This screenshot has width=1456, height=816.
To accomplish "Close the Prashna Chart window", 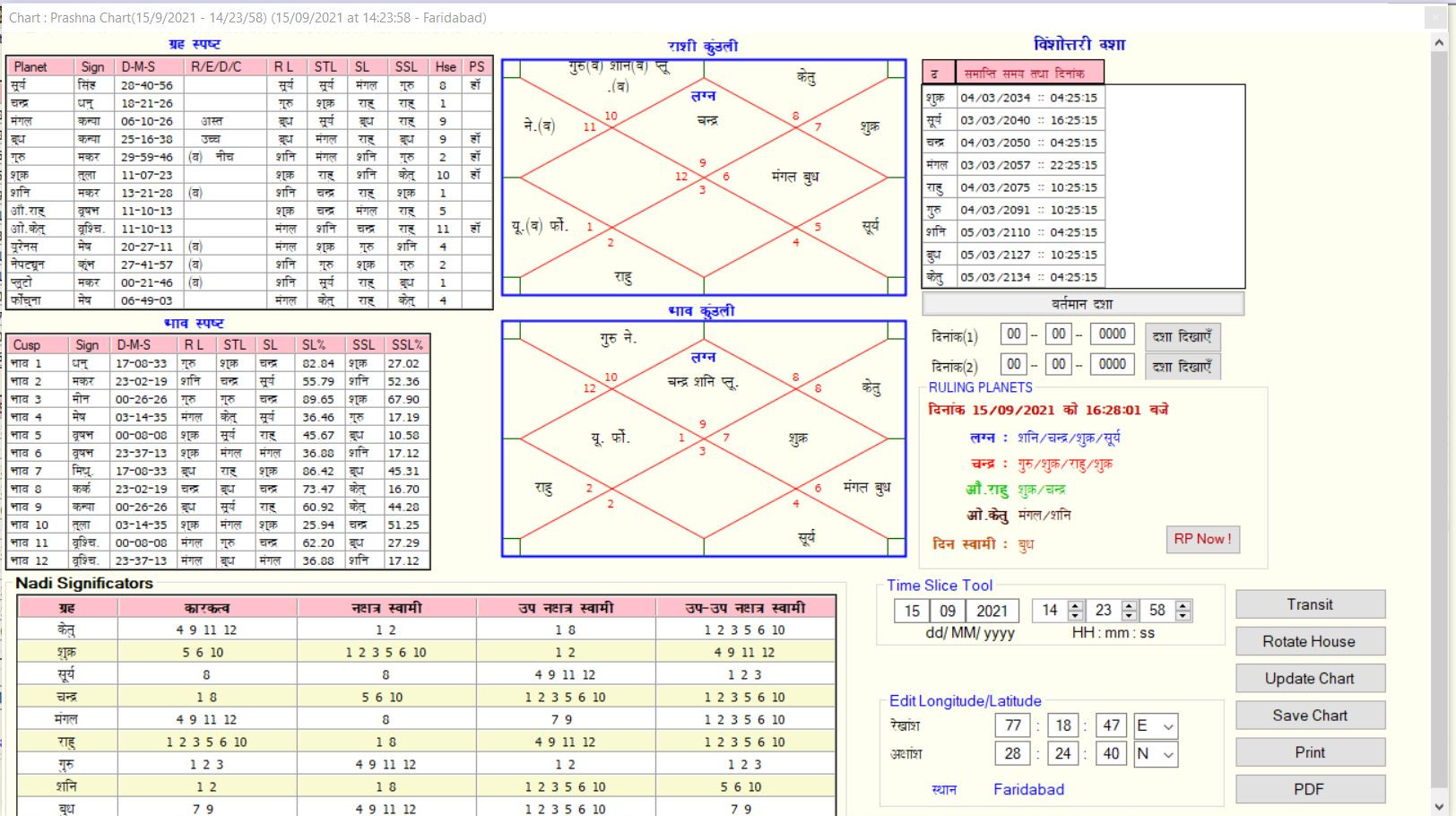I will [1434, 18].
